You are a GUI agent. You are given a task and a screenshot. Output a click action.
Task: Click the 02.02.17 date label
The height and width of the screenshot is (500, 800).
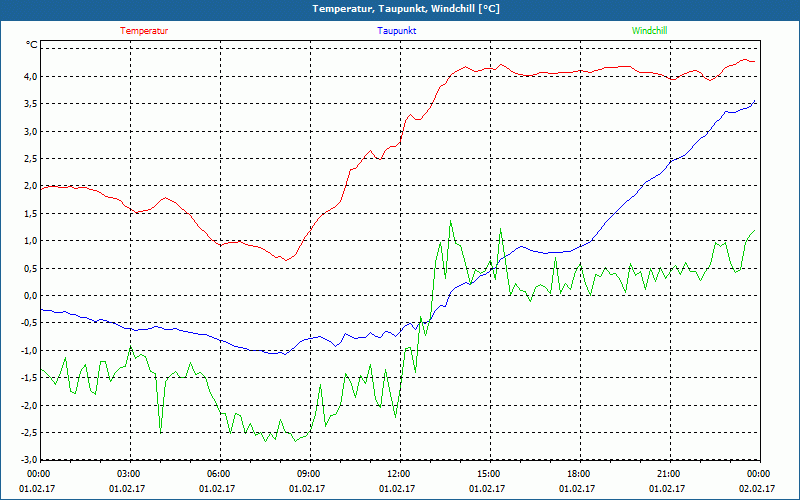[x=757, y=489]
